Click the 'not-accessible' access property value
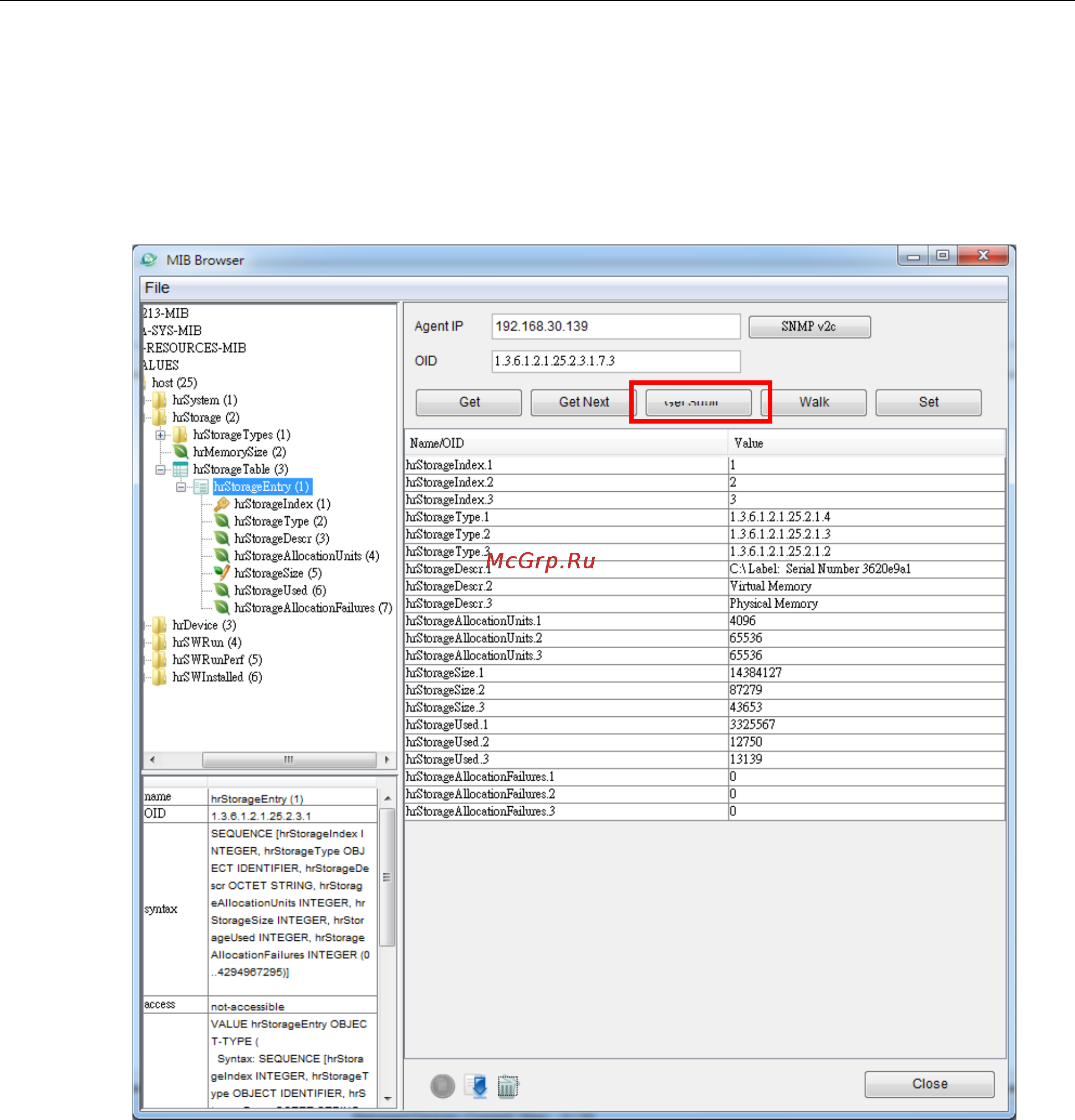Screen dimensions: 1075x1120 click(x=247, y=1007)
